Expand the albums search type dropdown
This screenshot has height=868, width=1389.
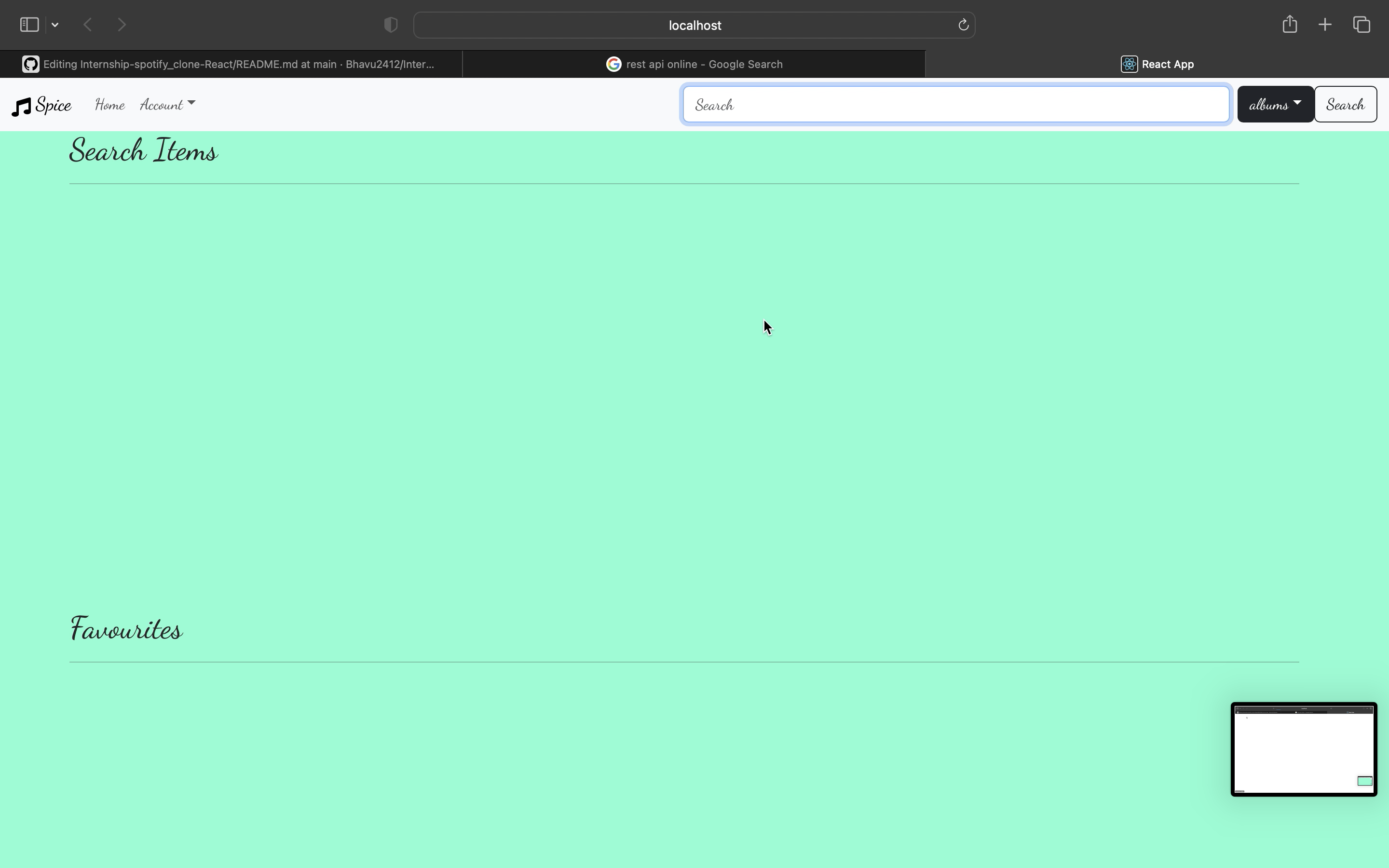(1275, 105)
